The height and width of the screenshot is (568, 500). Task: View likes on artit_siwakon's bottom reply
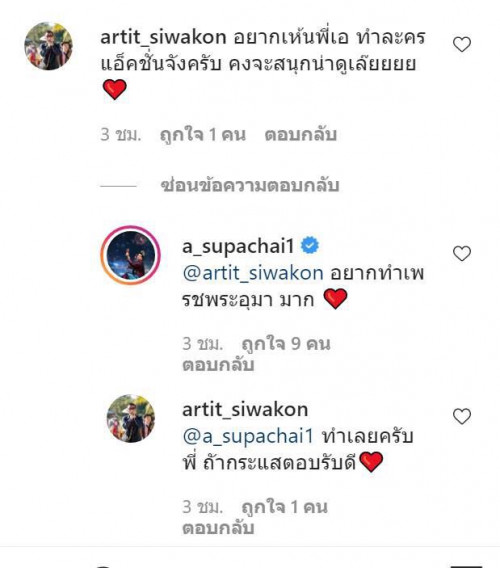click(284, 507)
